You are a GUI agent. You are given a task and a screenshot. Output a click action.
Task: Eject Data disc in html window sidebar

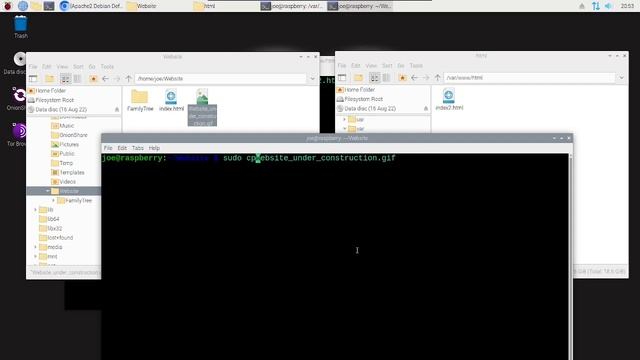click(426, 108)
